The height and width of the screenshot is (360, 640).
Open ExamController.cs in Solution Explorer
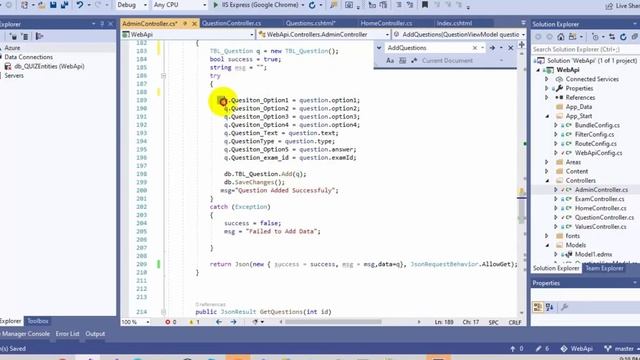[599, 199]
